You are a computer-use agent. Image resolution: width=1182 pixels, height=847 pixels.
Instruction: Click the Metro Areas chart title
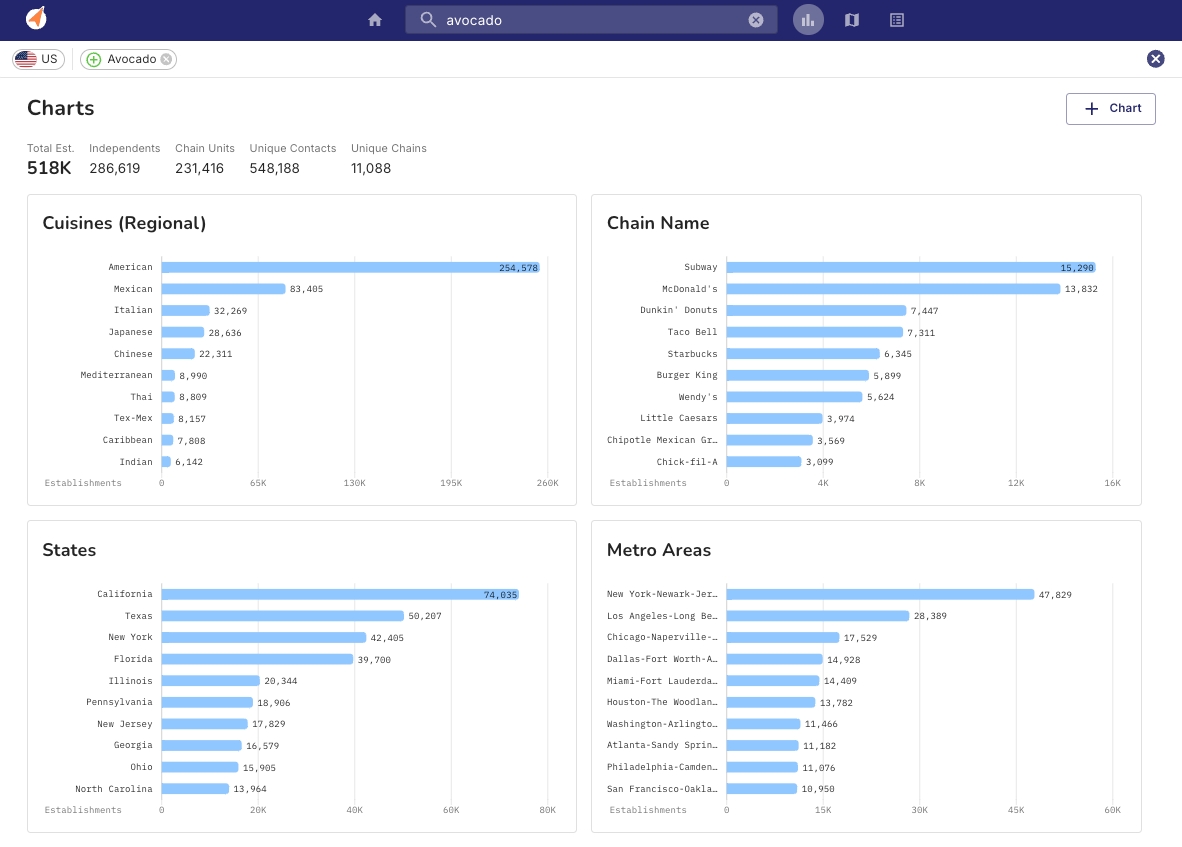[x=659, y=550]
